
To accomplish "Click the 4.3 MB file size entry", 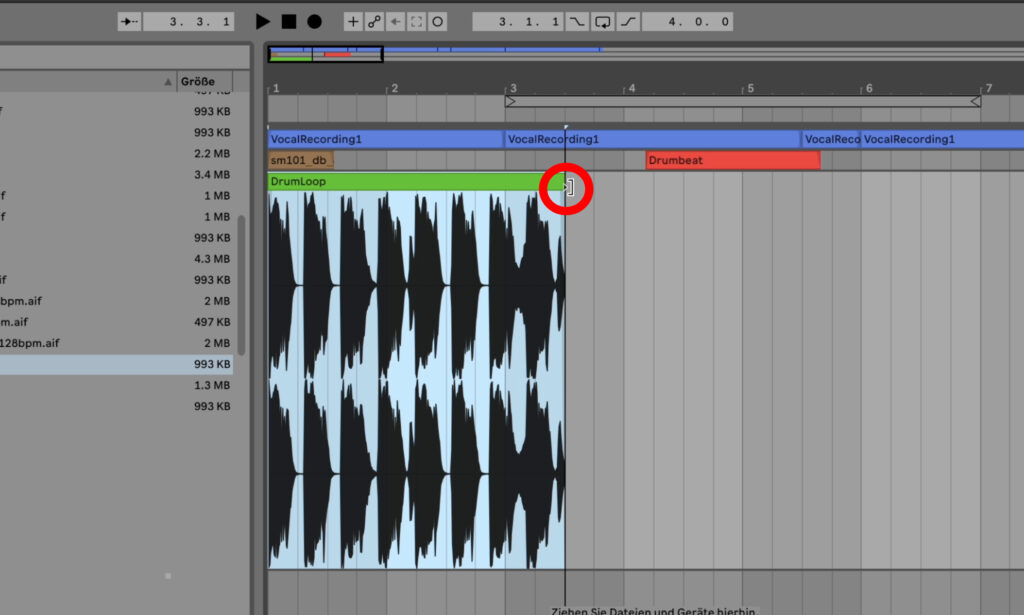I will (x=212, y=259).
